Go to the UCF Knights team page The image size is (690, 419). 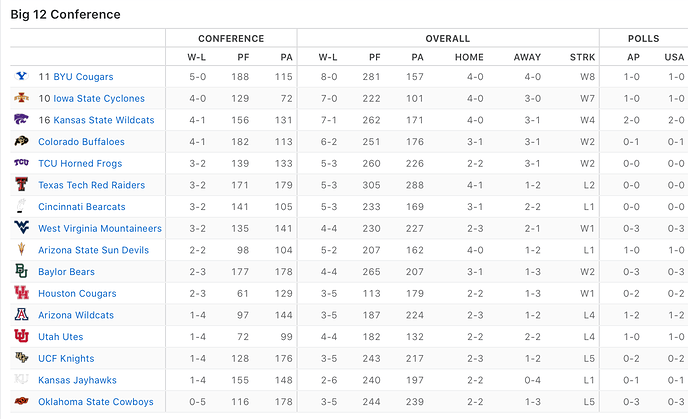tap(66, 359)
